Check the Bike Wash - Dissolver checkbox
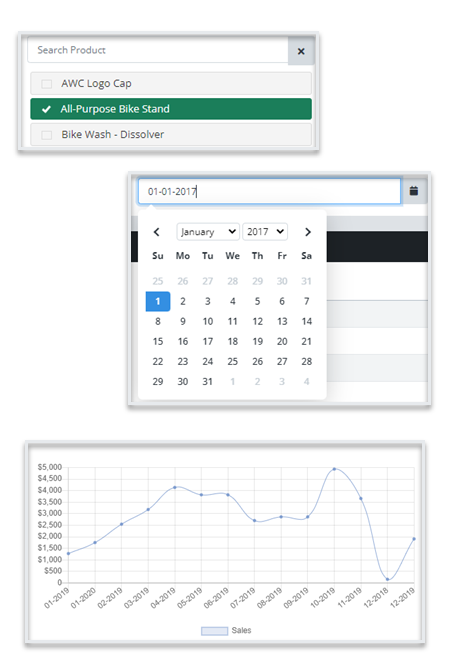Image resolution: width=450 pixels, height=664 pixels. (x=47, y=135)
